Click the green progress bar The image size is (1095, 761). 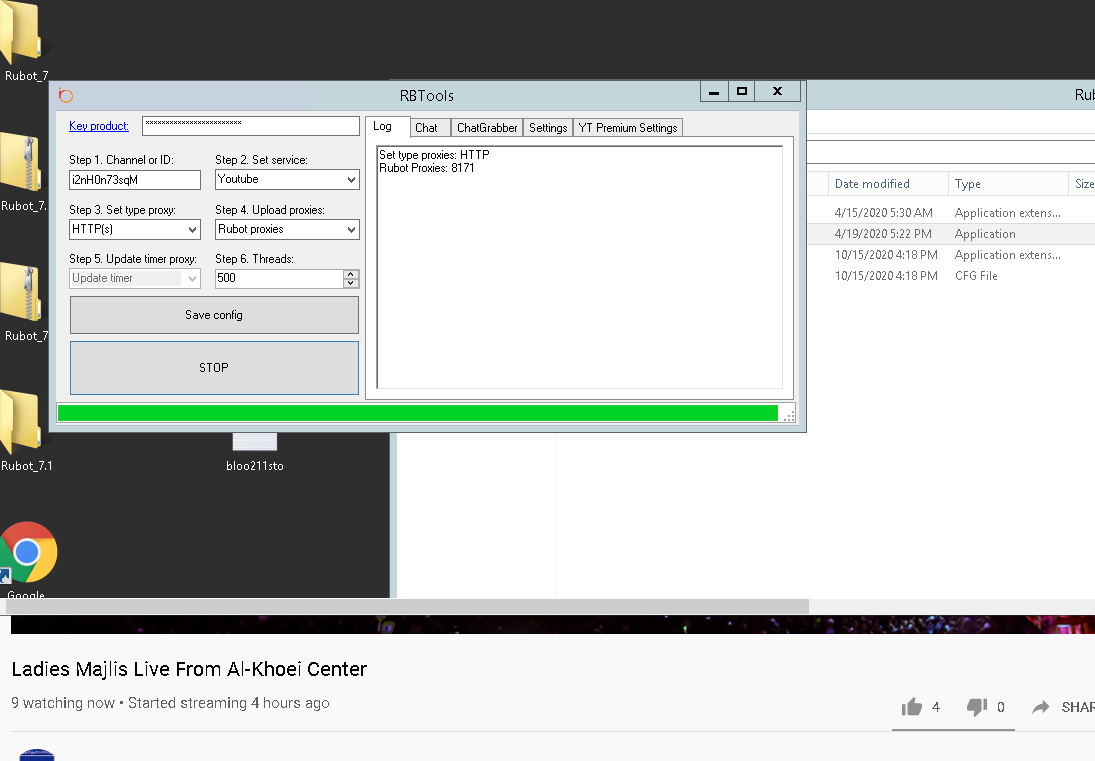click(417, 413)
